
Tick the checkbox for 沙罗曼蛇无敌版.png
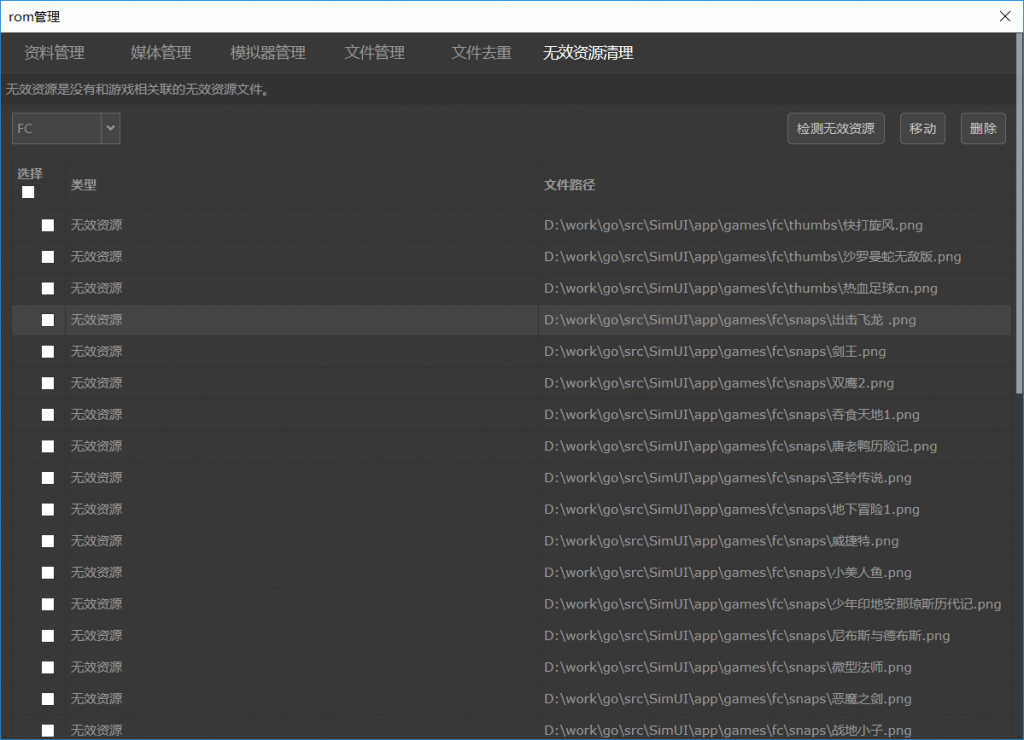click(48, 257)
